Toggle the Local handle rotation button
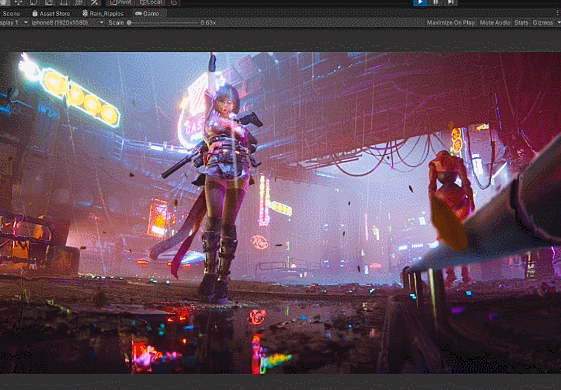 pos(151,2)
